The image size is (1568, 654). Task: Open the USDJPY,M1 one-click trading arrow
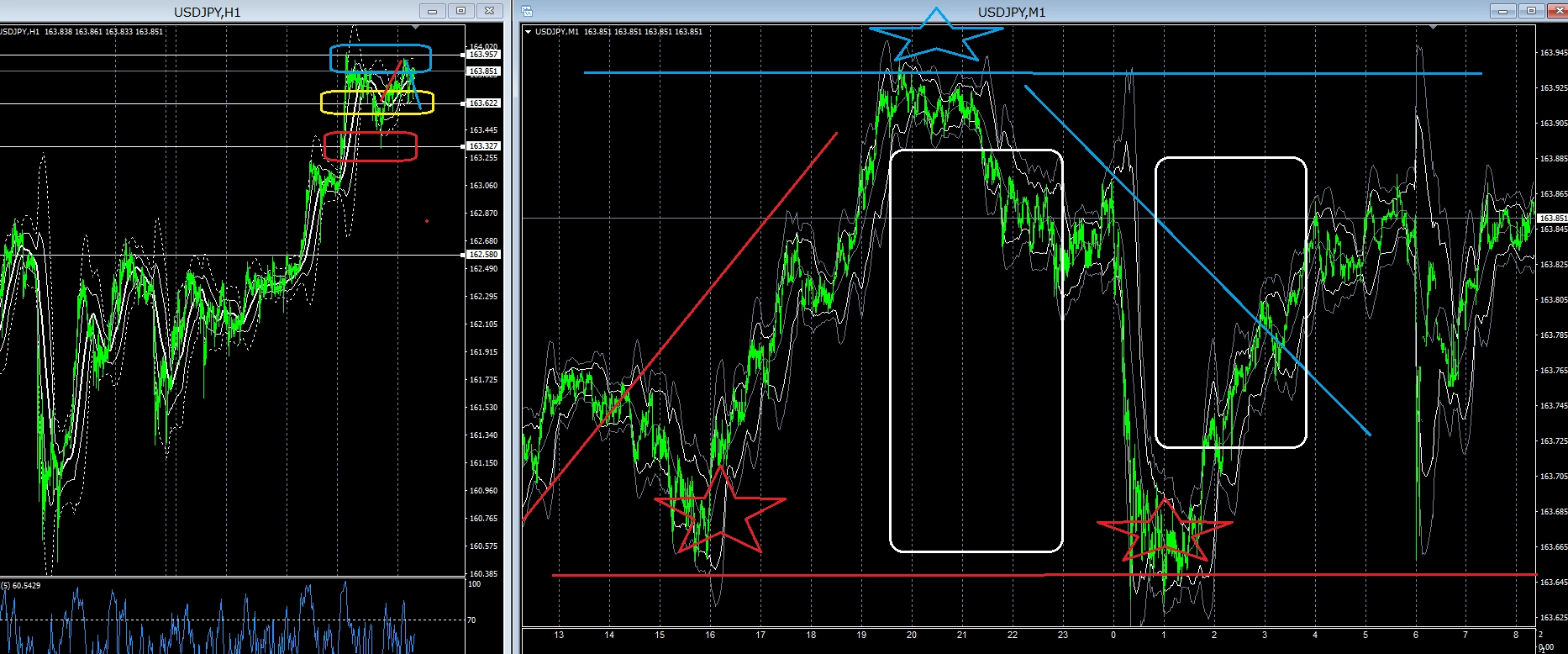tap(528, 32)
